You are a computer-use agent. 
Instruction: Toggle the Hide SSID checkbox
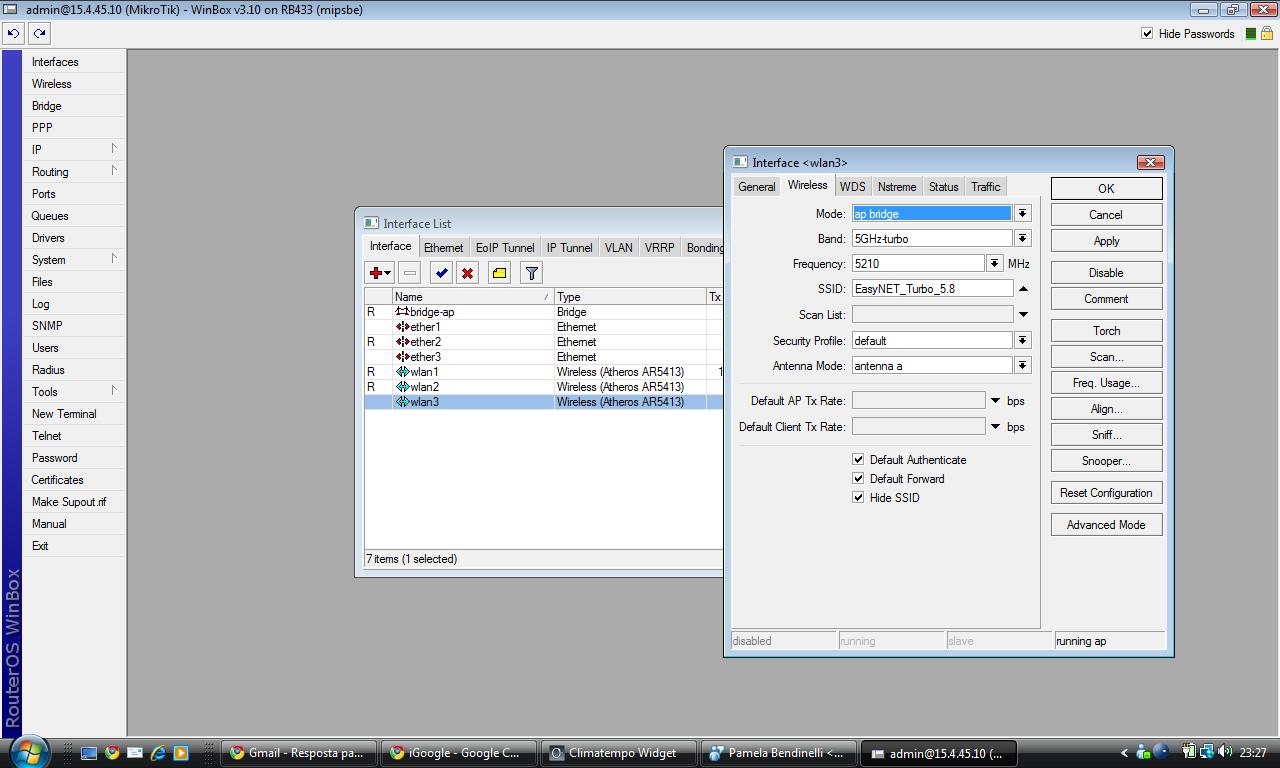(858, 497)
